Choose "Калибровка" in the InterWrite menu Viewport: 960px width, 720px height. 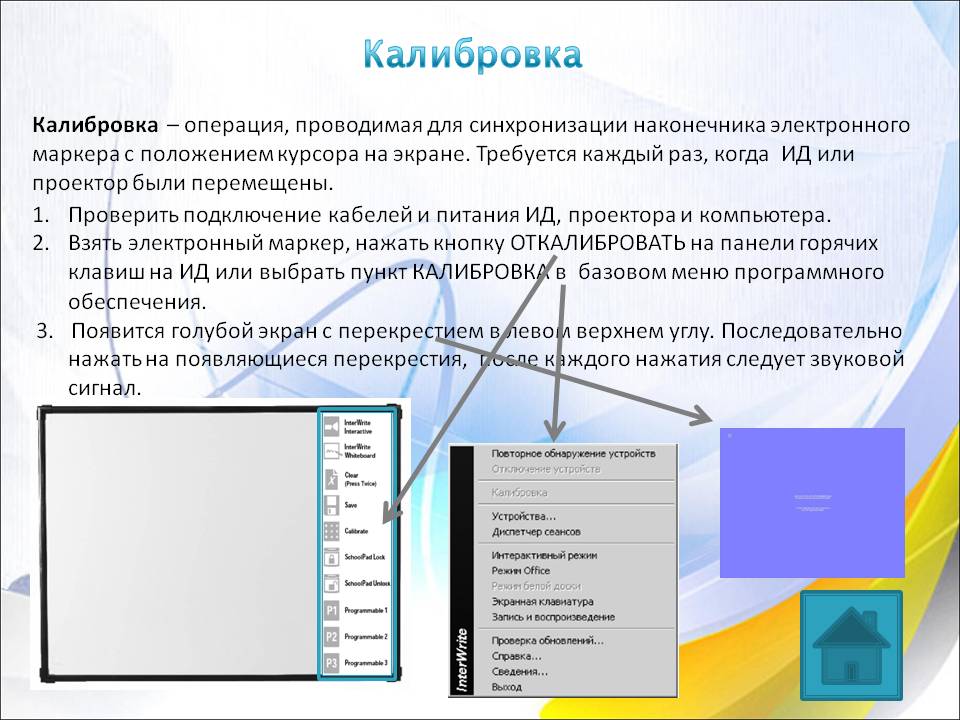tap(519, 492)
